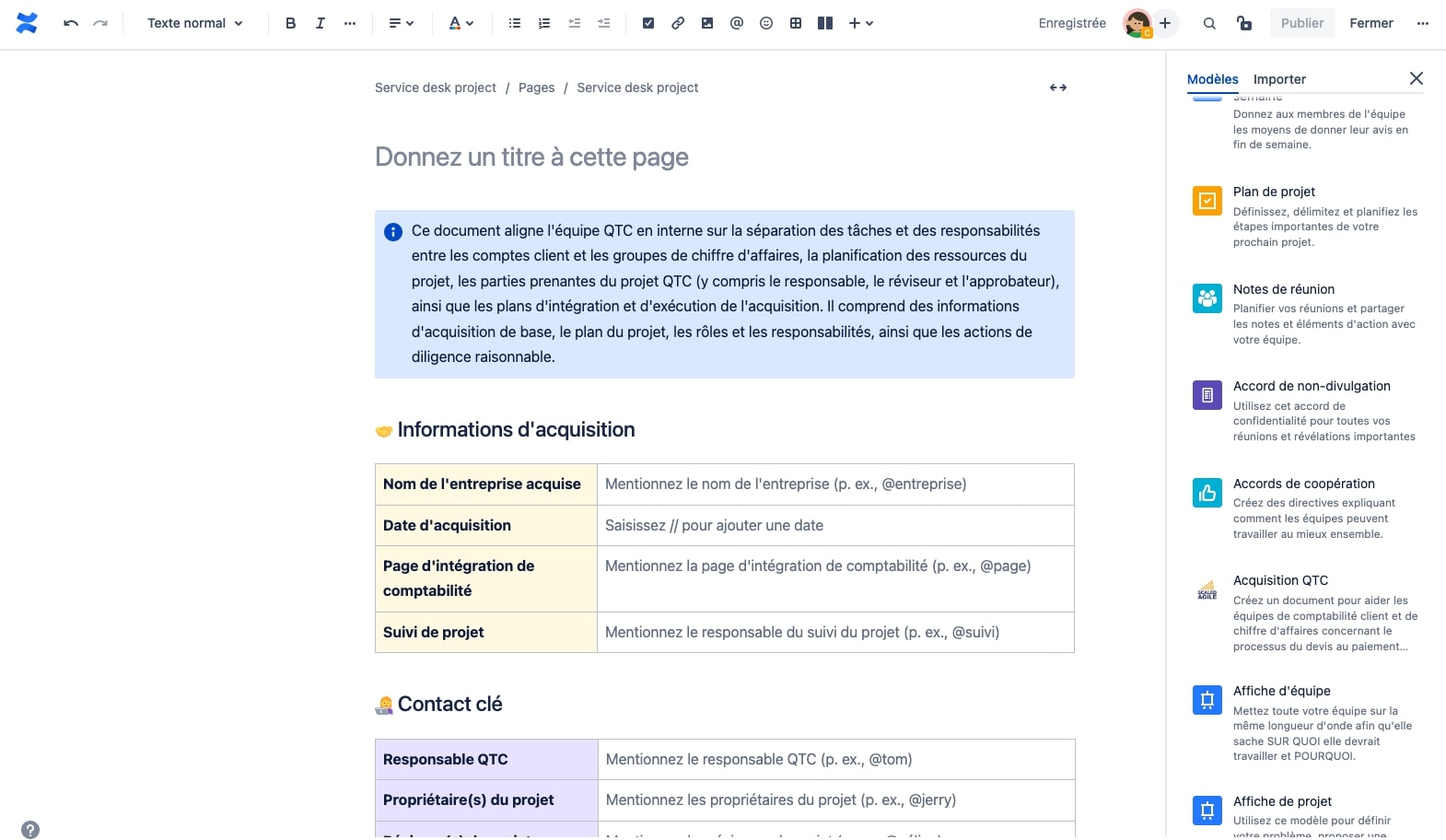The width and height of the screenshot is (1446, 840).
Task: Insert a column layout
Action: [x=825, y=23]
